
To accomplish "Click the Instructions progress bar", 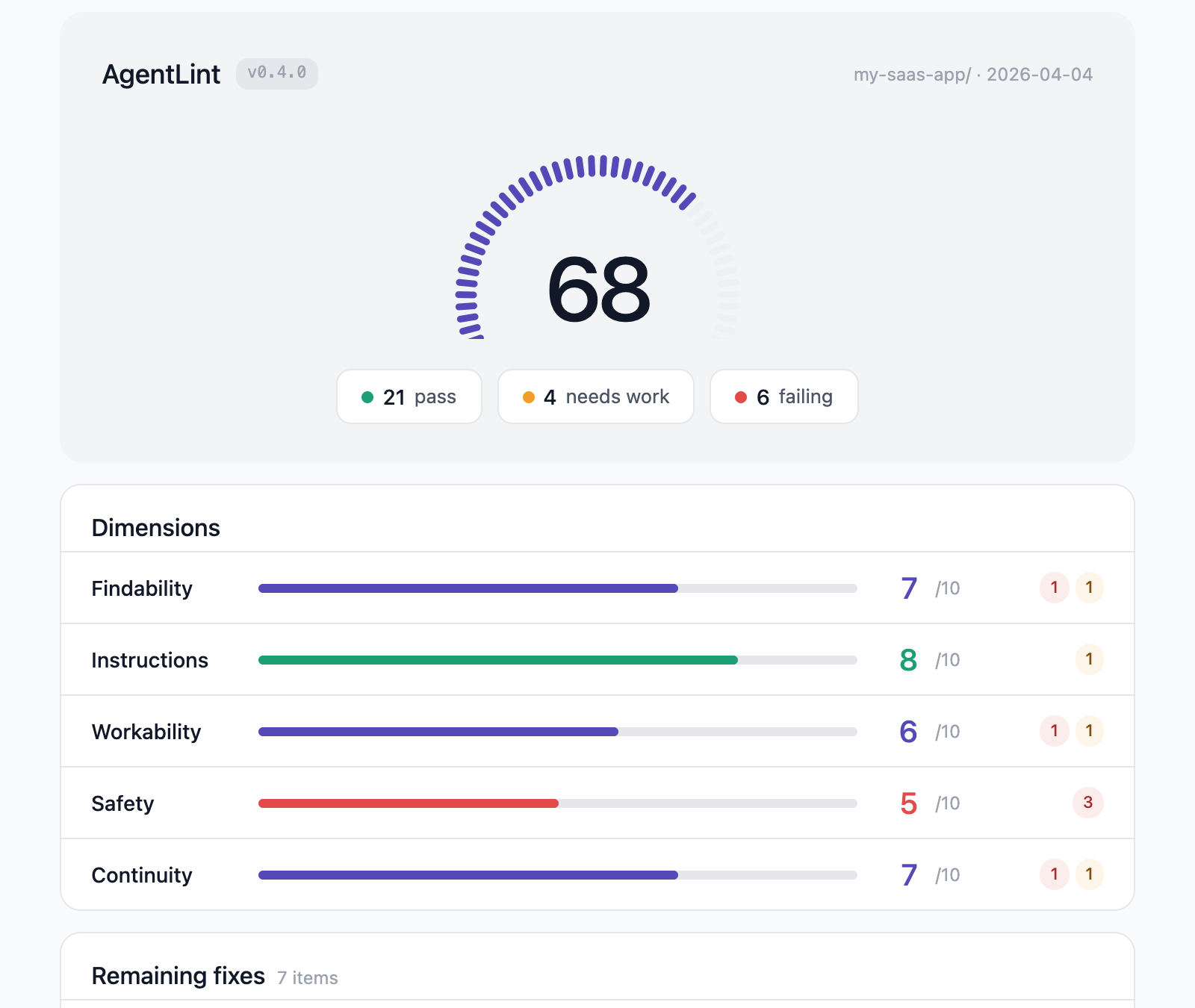I will pos(557,659).
